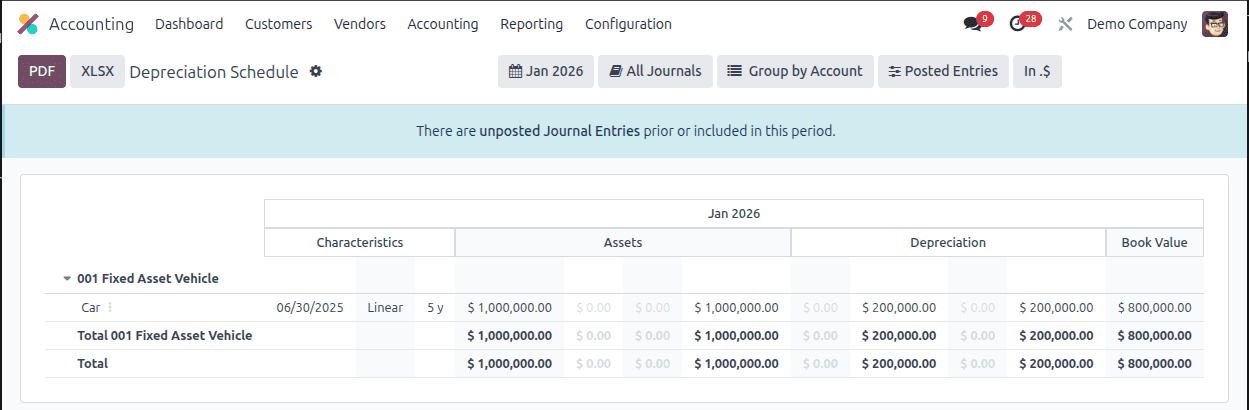Screen dimensions: 1249x410
Task: Open the In .$ rounding dropdown
Action: tap(1037, 71)
